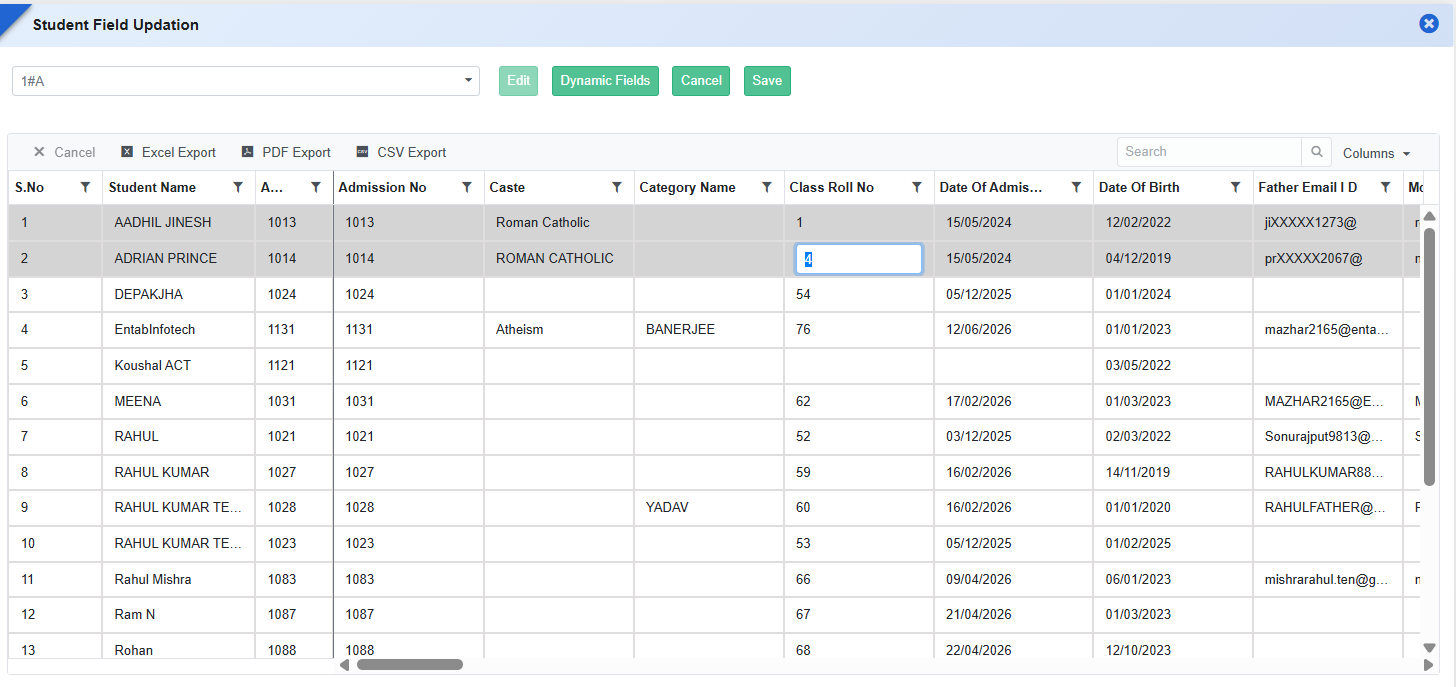This screenshot has width=1456, height=687.
Task: Click the Date Of Admission filter icon
Action: (x=1076, y=187)
